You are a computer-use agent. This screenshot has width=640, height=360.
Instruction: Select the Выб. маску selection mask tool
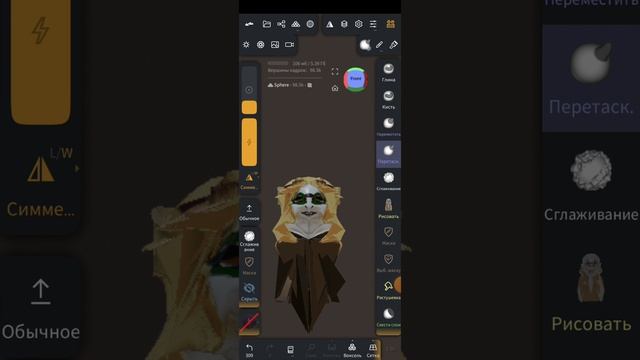coord(388,263)
